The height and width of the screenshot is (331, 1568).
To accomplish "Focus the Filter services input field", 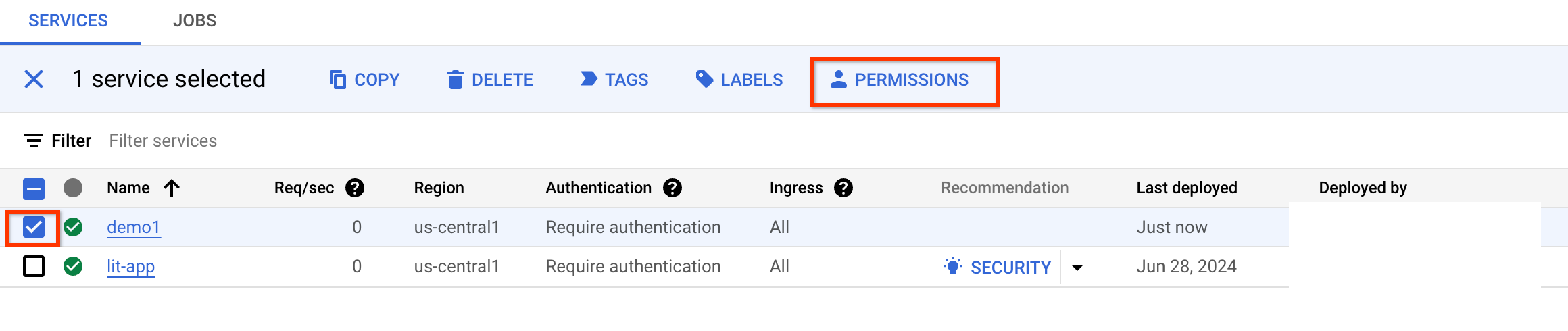I will [x=163, y=141].
